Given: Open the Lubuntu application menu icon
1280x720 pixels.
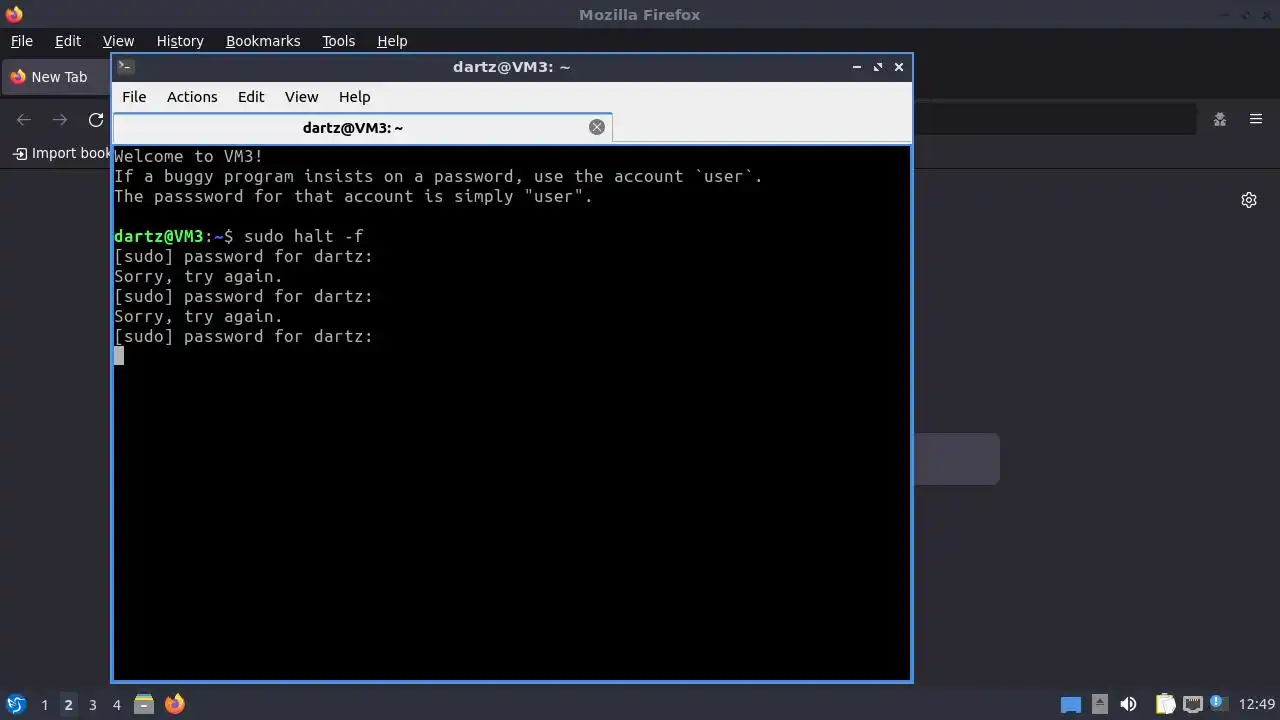Looking at the screenshot, I should tap(16, 704).
